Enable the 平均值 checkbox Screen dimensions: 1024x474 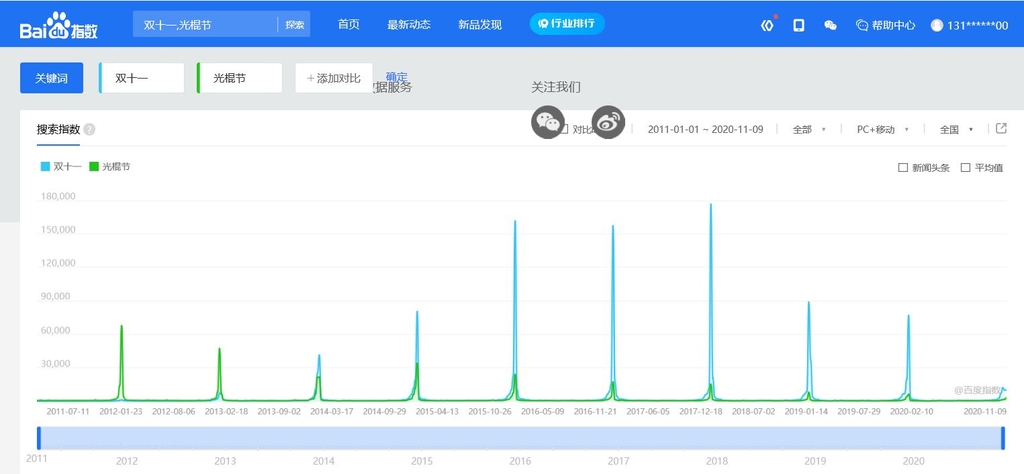[965, 168]
